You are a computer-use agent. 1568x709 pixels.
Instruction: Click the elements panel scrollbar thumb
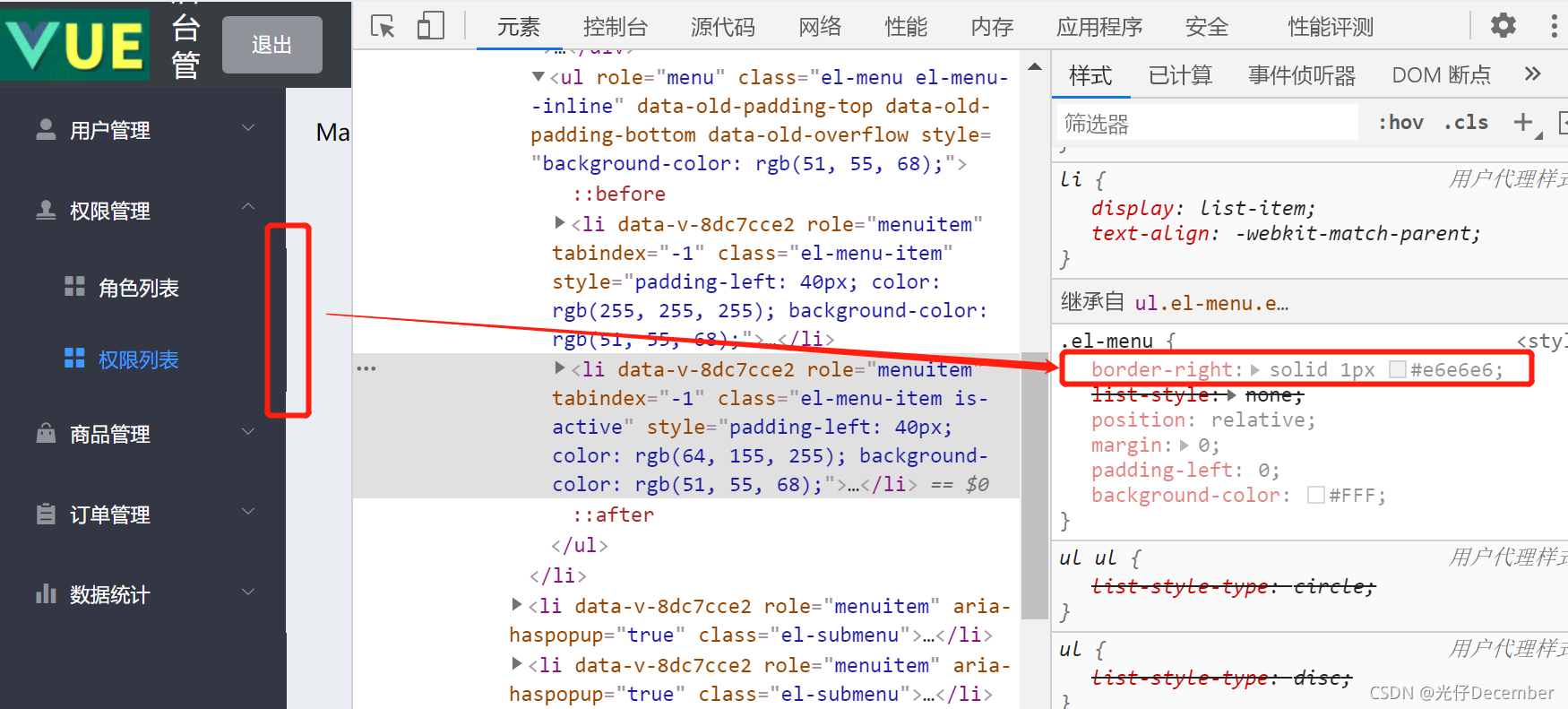click(x=1035, y=484)
